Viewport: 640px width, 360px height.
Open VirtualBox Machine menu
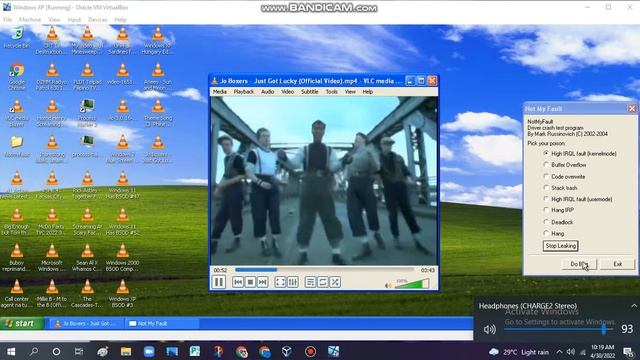coord(30,20)
